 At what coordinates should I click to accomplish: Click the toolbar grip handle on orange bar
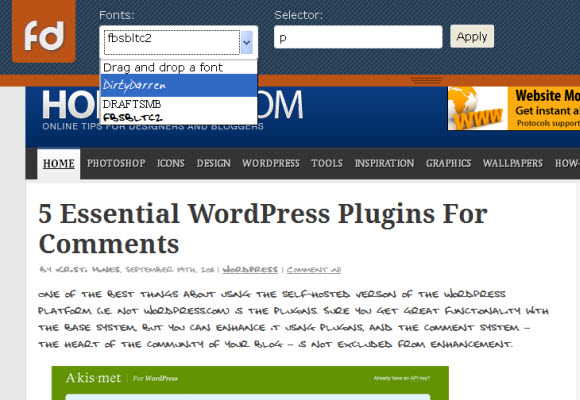click(x=426, y=80)
